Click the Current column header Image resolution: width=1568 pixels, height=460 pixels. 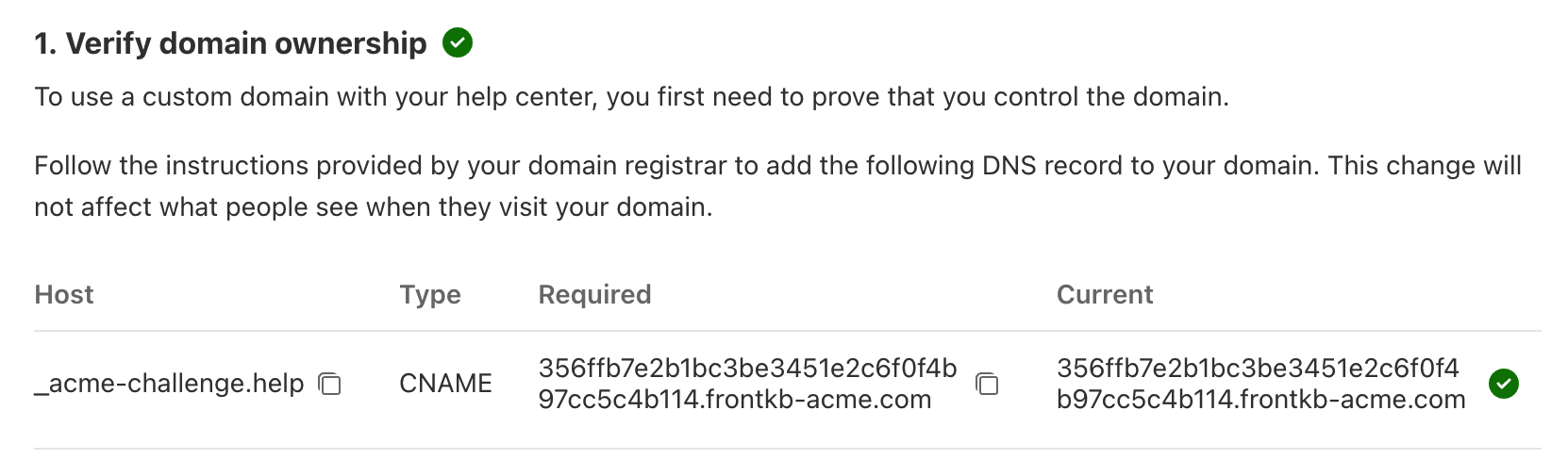(1105, 295)
